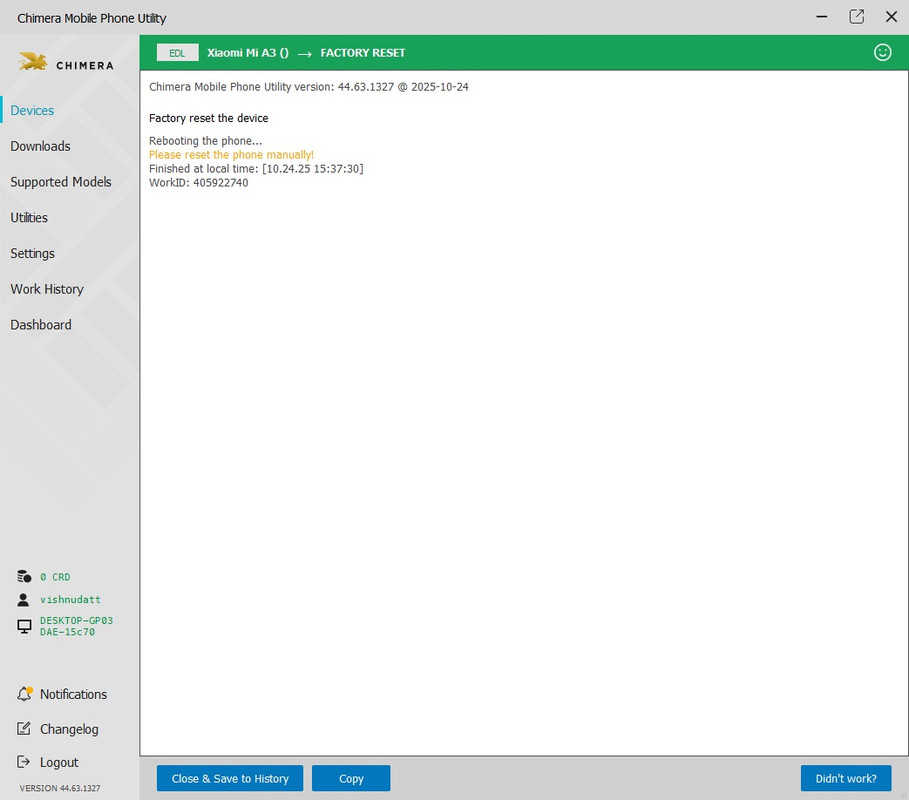Click the pop-out window icon in title bar
The height and width of the screenshot is (800, 909).
pyautogui.click(x=856, y=17)
